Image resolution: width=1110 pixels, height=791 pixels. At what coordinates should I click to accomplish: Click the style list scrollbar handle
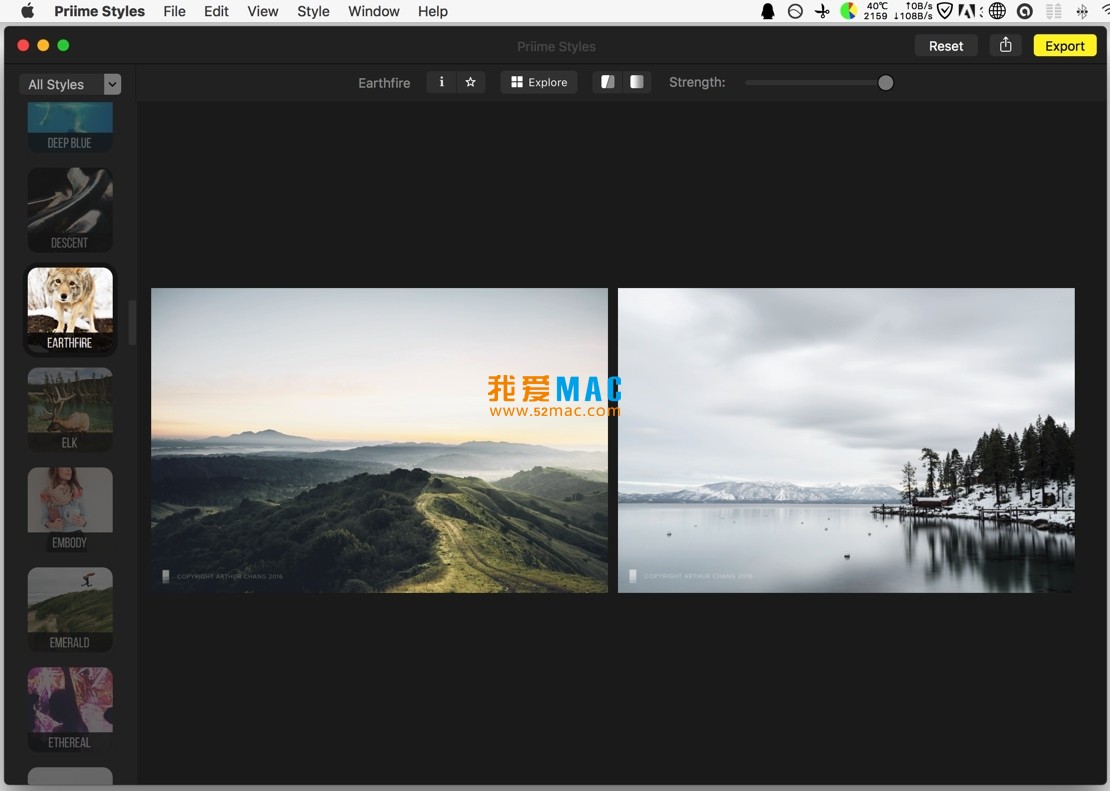click(132, 322)
